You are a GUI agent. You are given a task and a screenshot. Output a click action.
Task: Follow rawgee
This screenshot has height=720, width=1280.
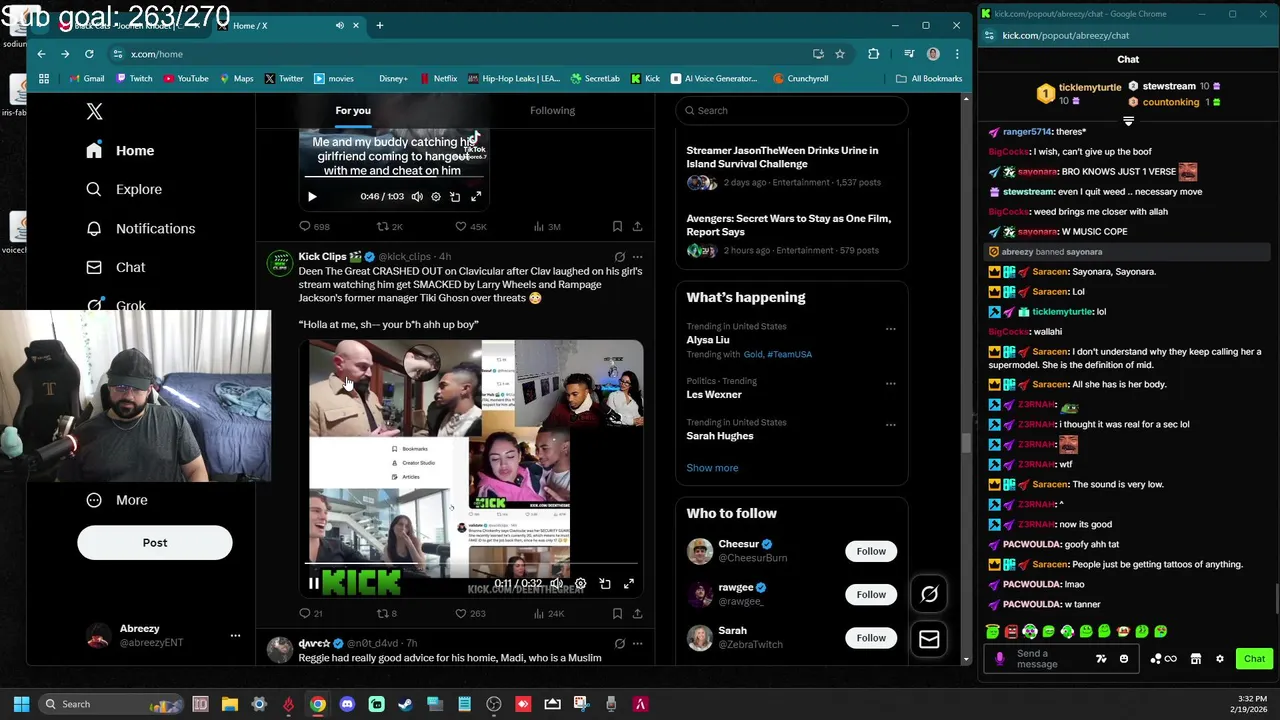click(x=871, y=594)
